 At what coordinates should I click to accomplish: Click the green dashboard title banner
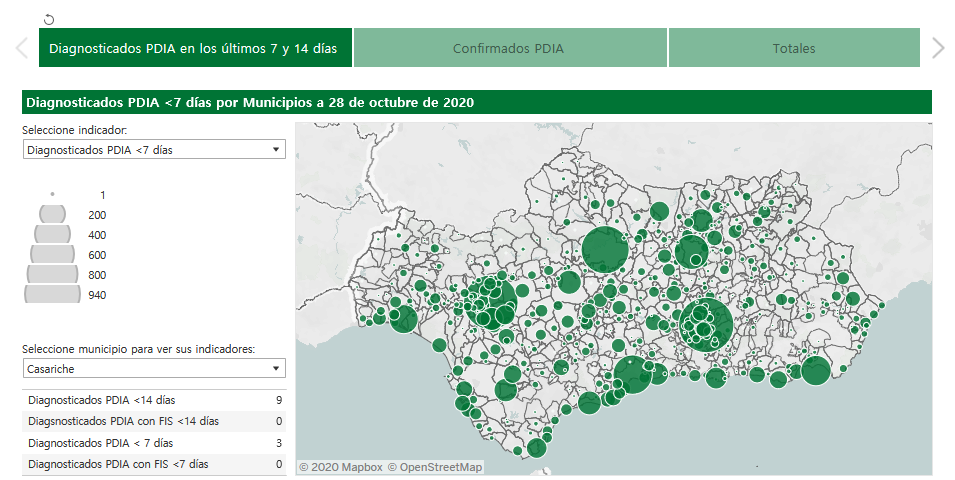coord(476,102)
